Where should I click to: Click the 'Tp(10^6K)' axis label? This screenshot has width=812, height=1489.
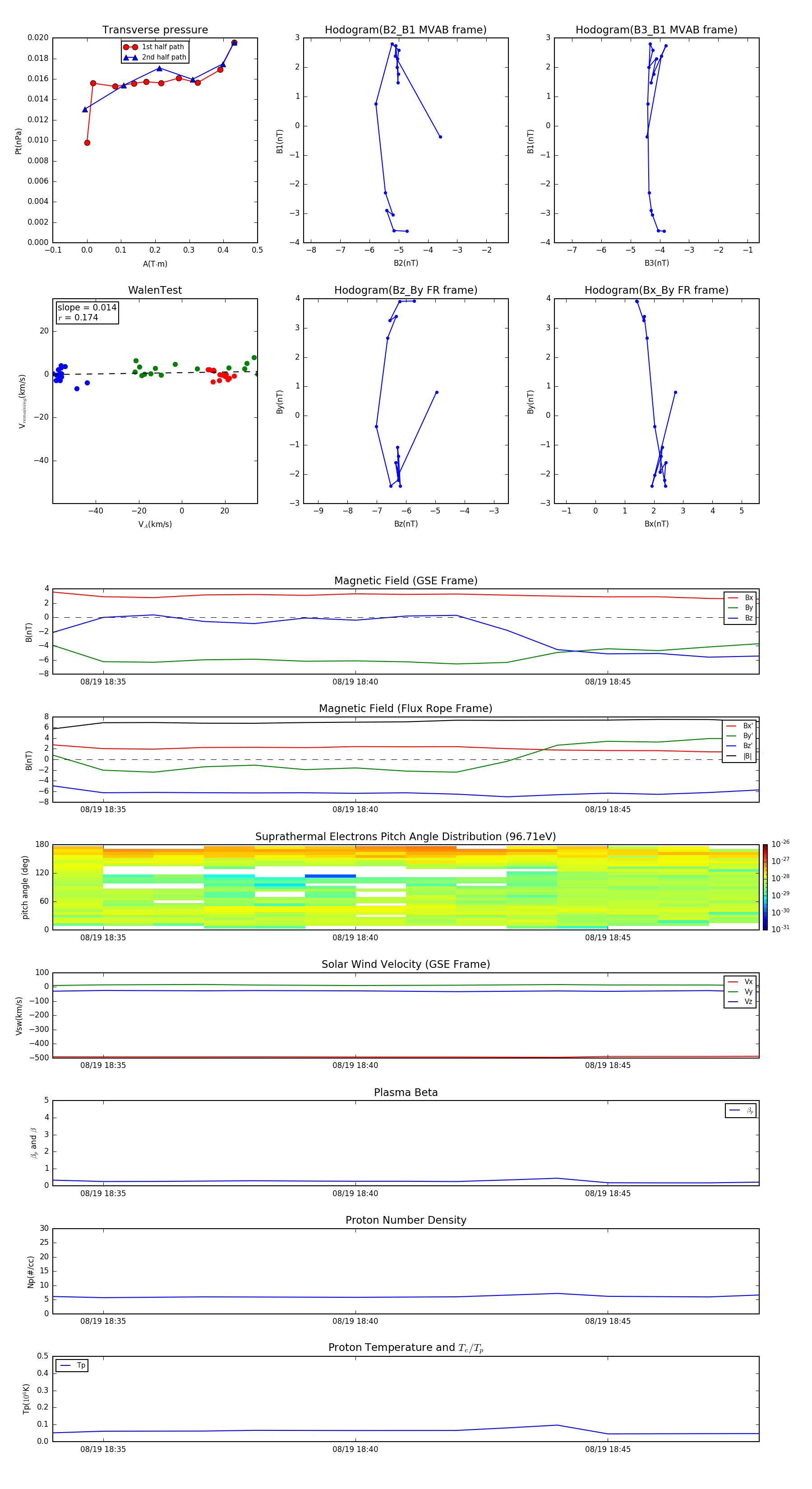(26, 1399)
